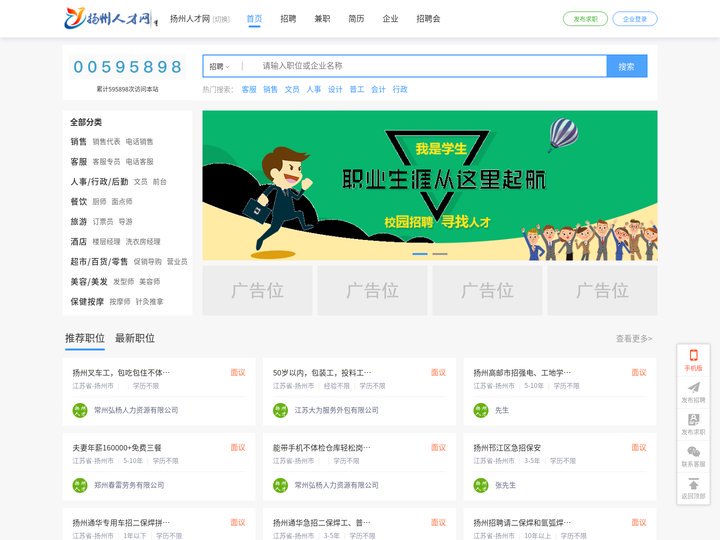
Task: Open job 扬州高邮市招强电、工地学…
Action: coord(522,372)
